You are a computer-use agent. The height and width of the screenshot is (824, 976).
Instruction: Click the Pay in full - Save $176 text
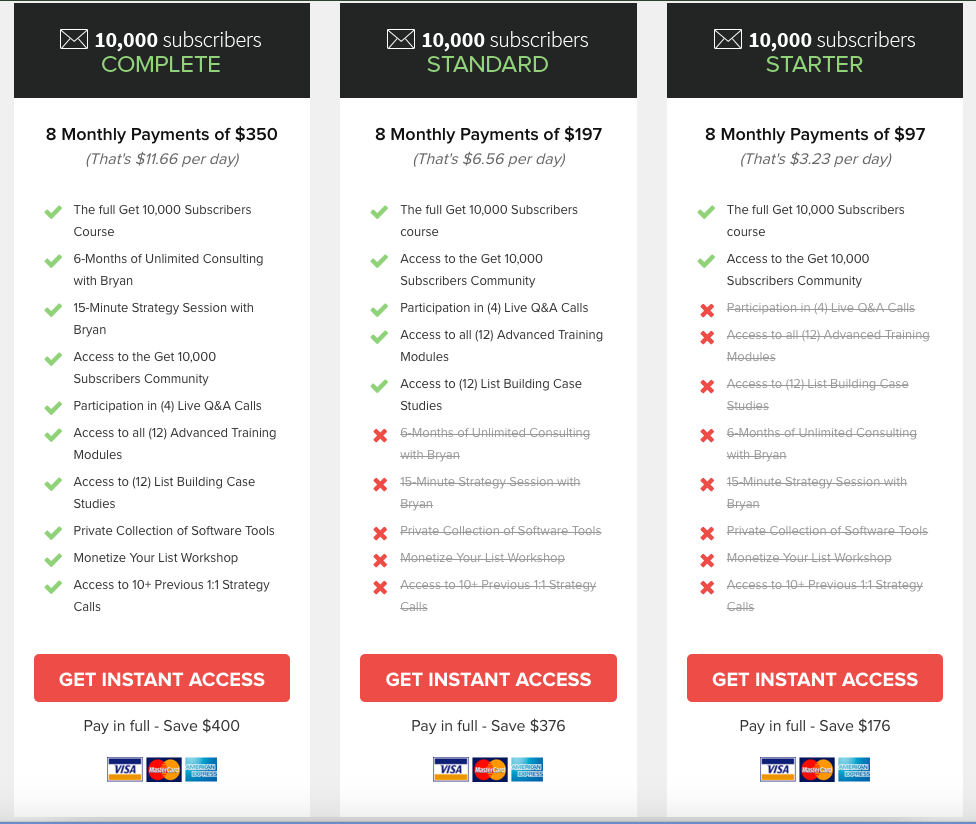815,726
